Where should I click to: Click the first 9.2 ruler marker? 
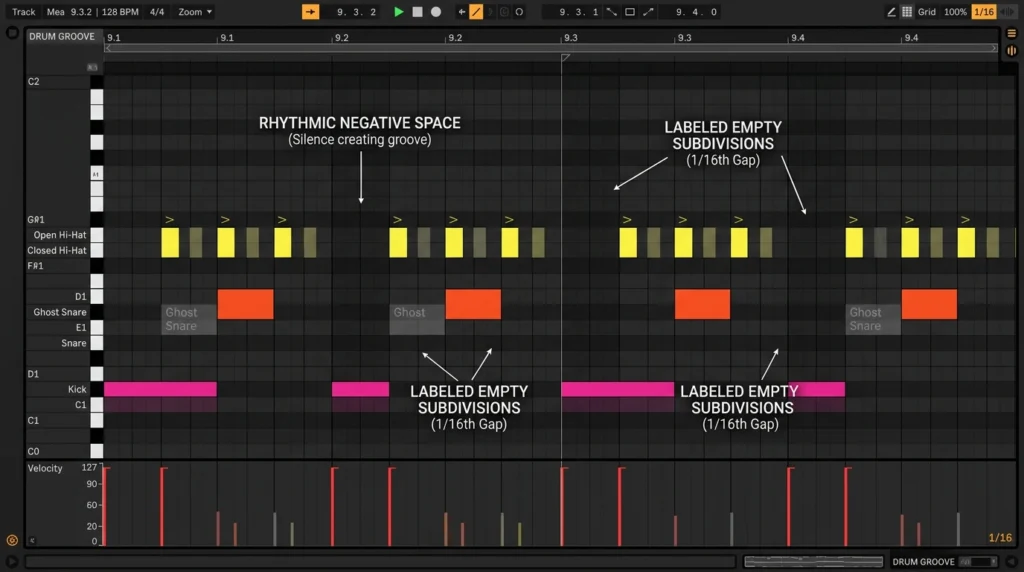coord(341,38)
